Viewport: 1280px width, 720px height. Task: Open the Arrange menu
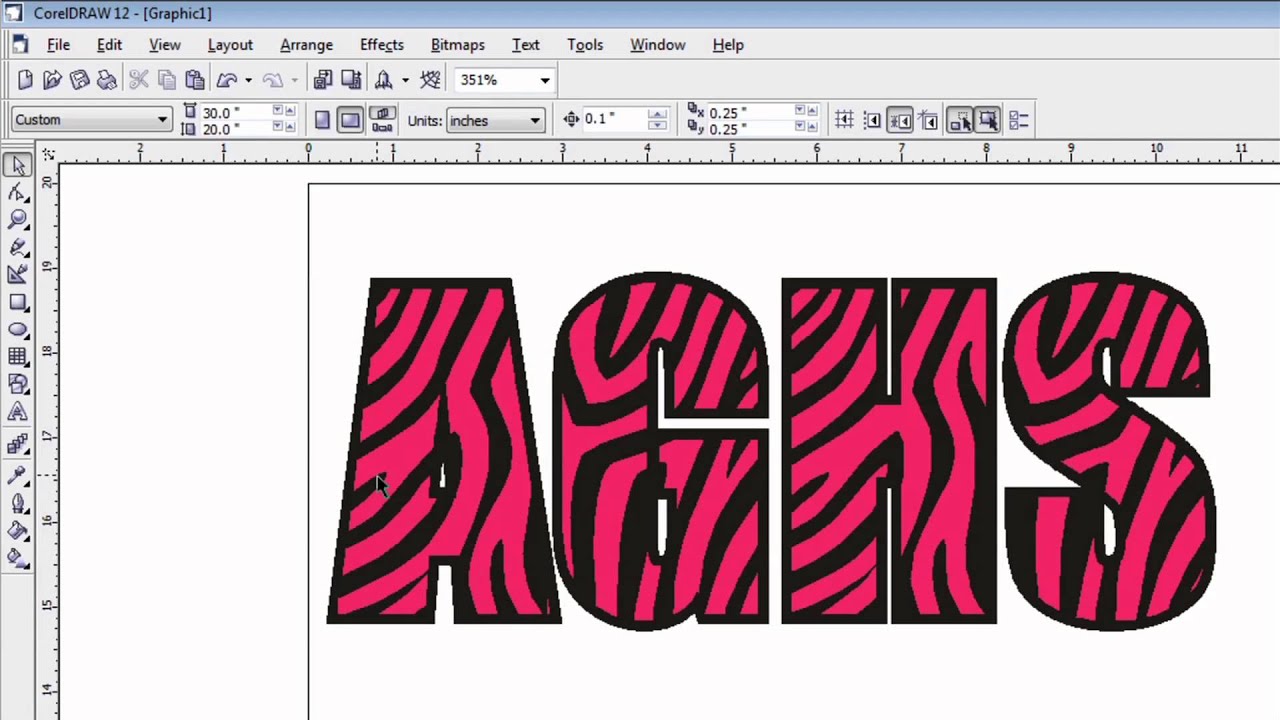(x=306, y=45)
